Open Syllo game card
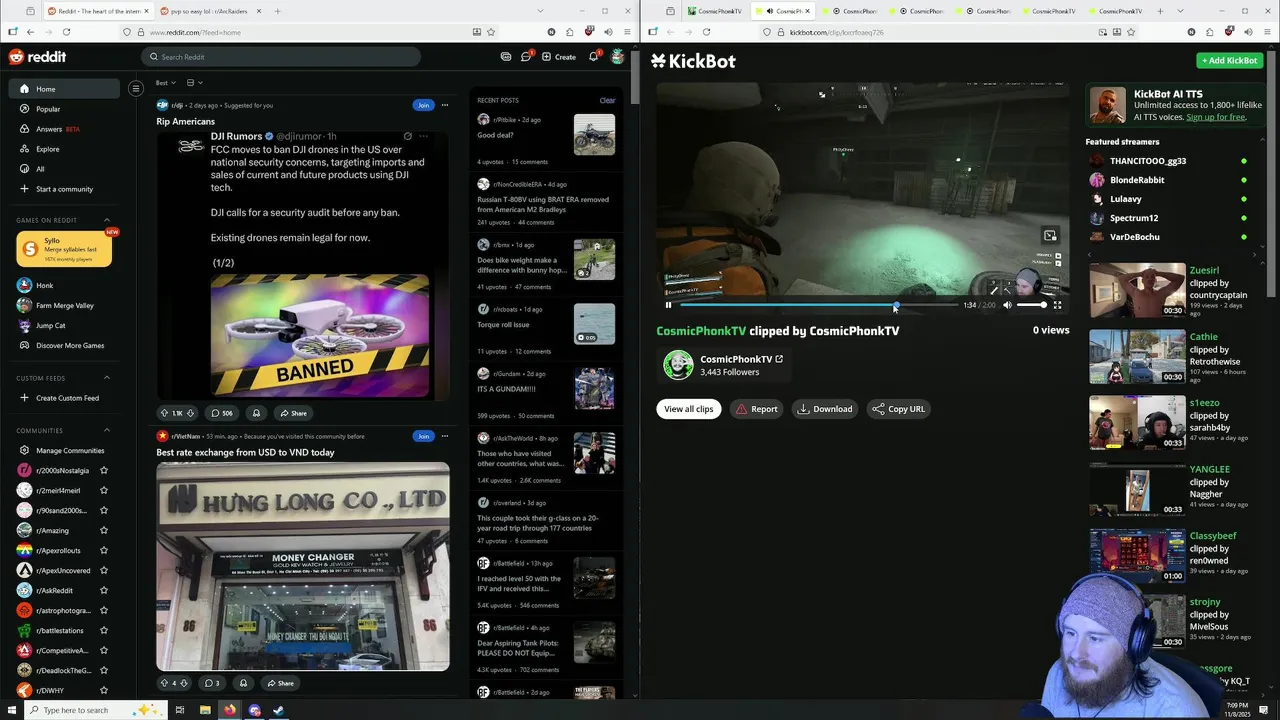This screenshot has width=1280, height=720. point(64,249)
